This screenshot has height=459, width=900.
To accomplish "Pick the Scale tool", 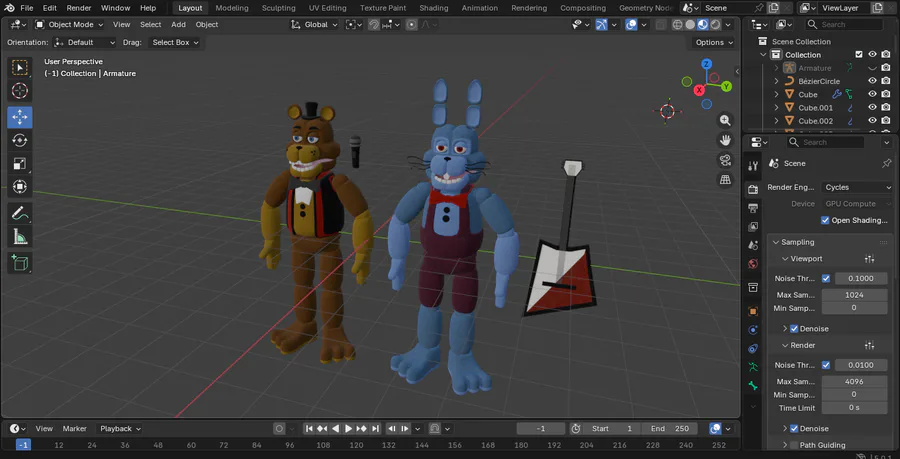I will (x=20, y=164).
